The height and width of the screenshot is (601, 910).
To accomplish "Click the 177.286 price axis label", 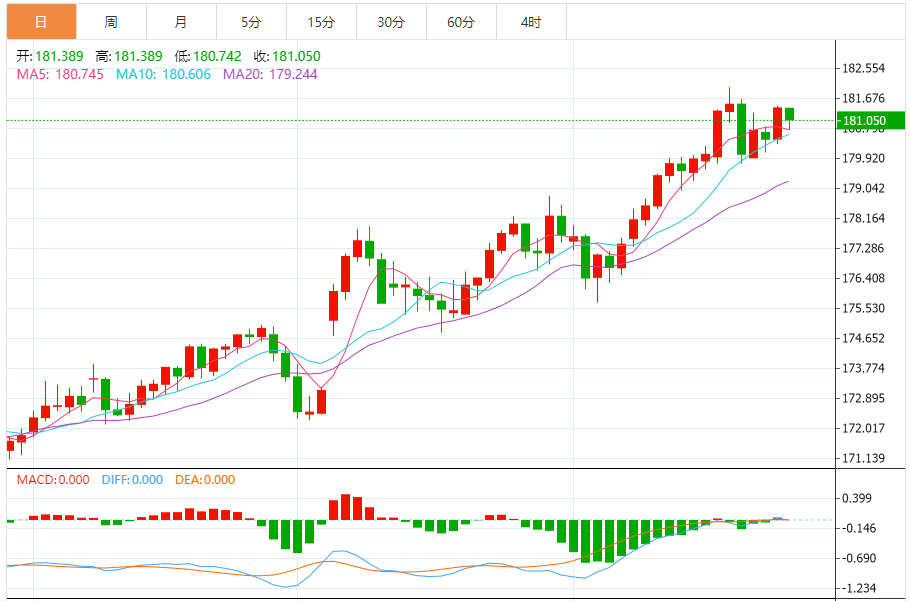I will tap(864, 248).
